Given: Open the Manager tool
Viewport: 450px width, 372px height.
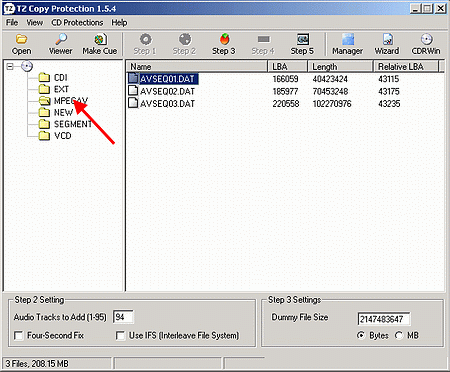Looking at the screenshot, I should 347,44.
